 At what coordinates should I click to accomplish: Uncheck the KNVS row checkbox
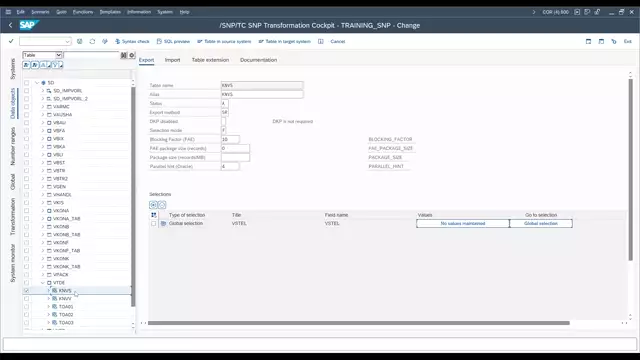27,291
